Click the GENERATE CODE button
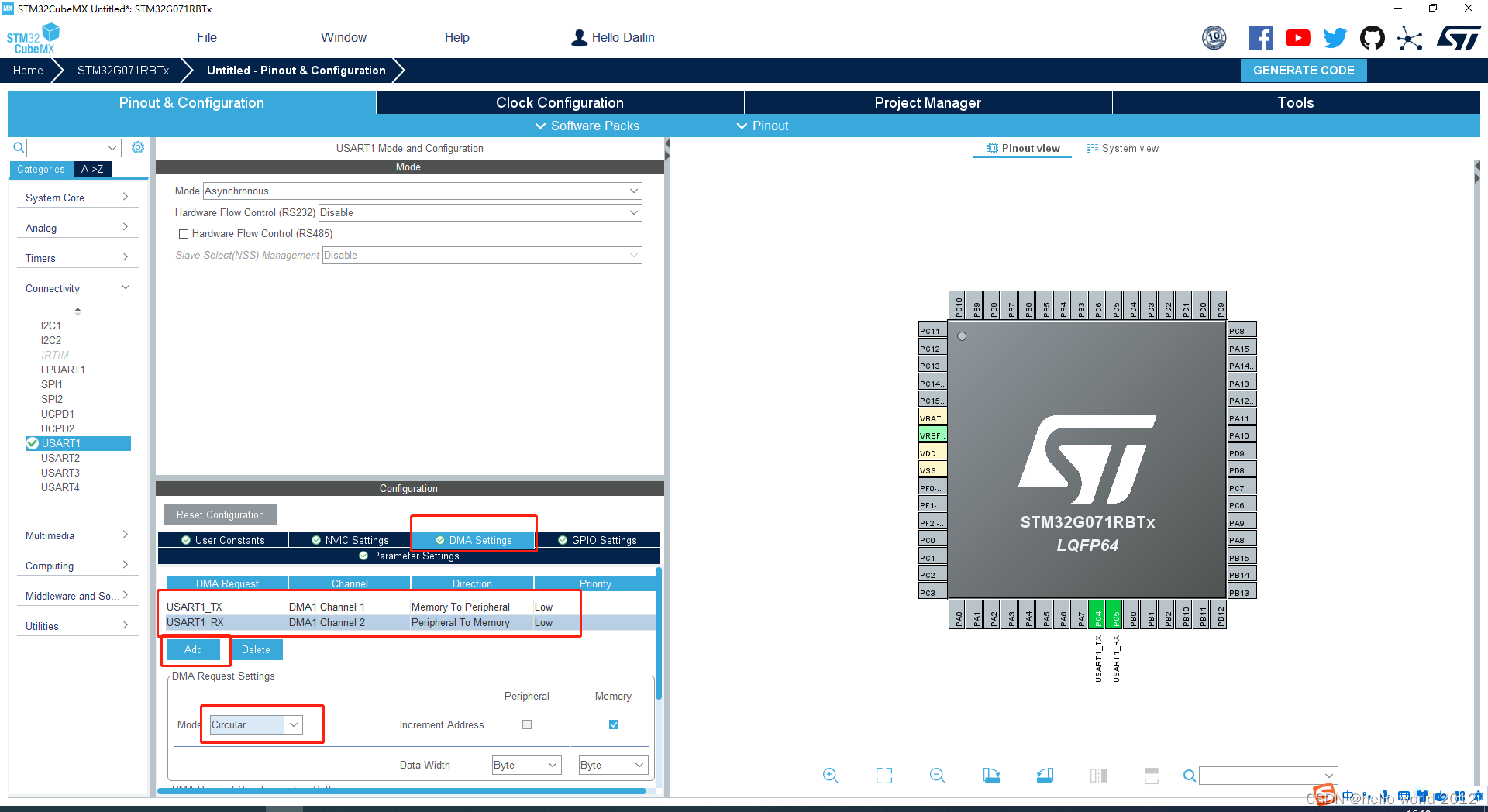The width and height of the screenshot is (1488, 812). pyautogui.click(x=1304, y=71)
